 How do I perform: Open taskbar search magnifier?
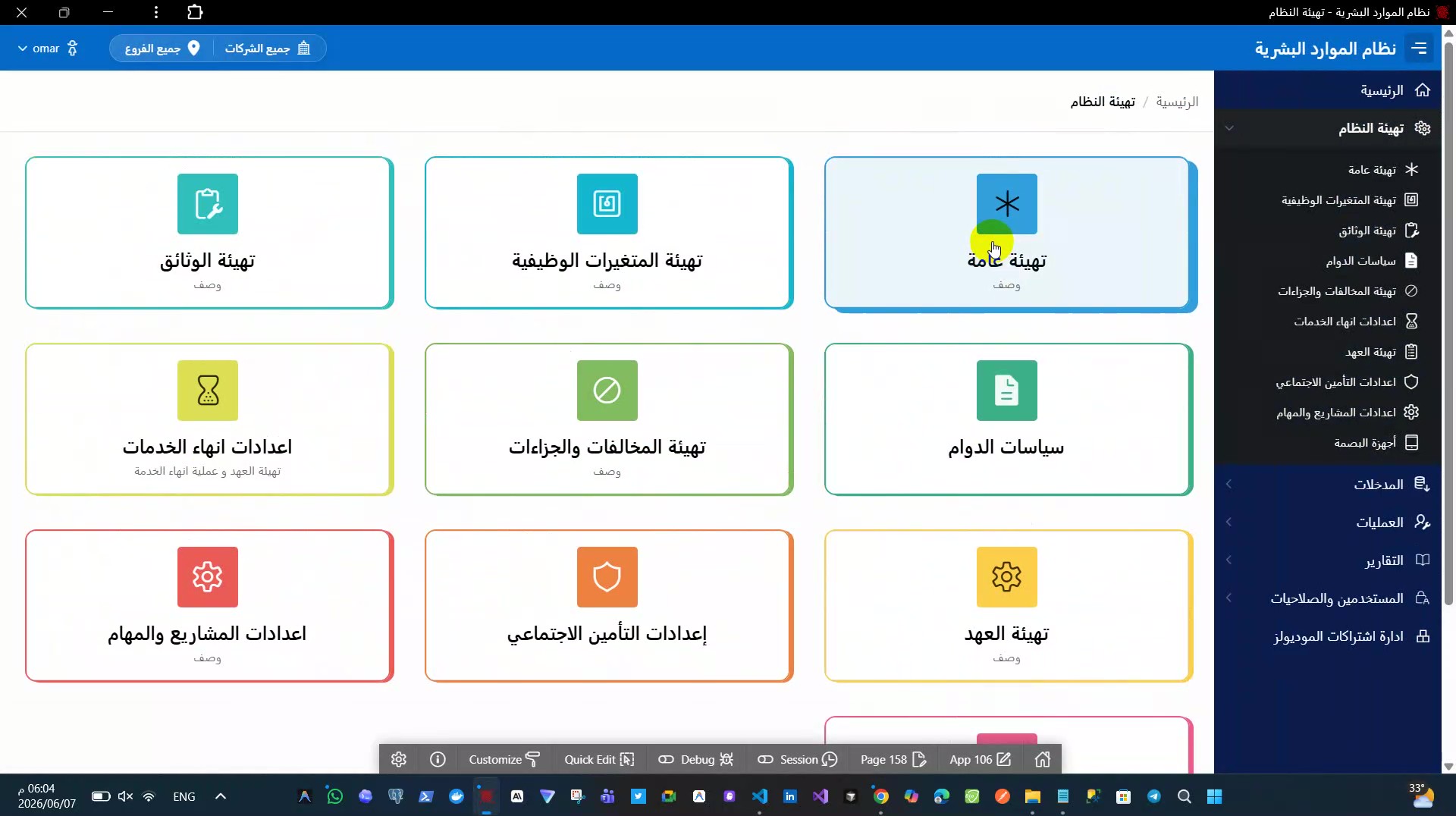(x=1184, y=796)
